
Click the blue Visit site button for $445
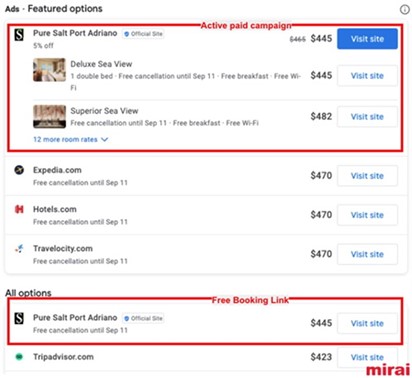pos(367,39)
